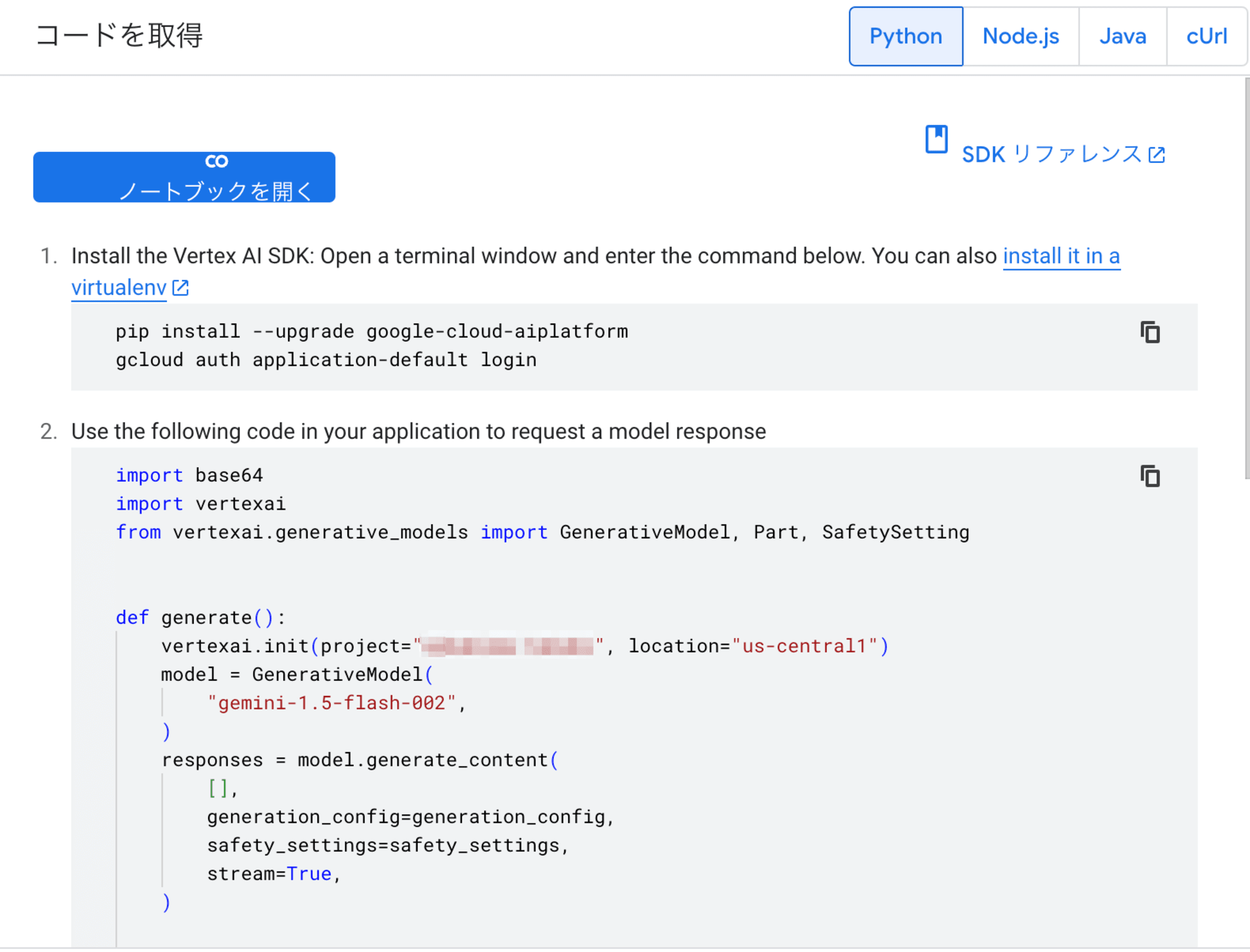Click the from vertexai.generative_models import line
1250x952 pixels.
pos(542,532)
